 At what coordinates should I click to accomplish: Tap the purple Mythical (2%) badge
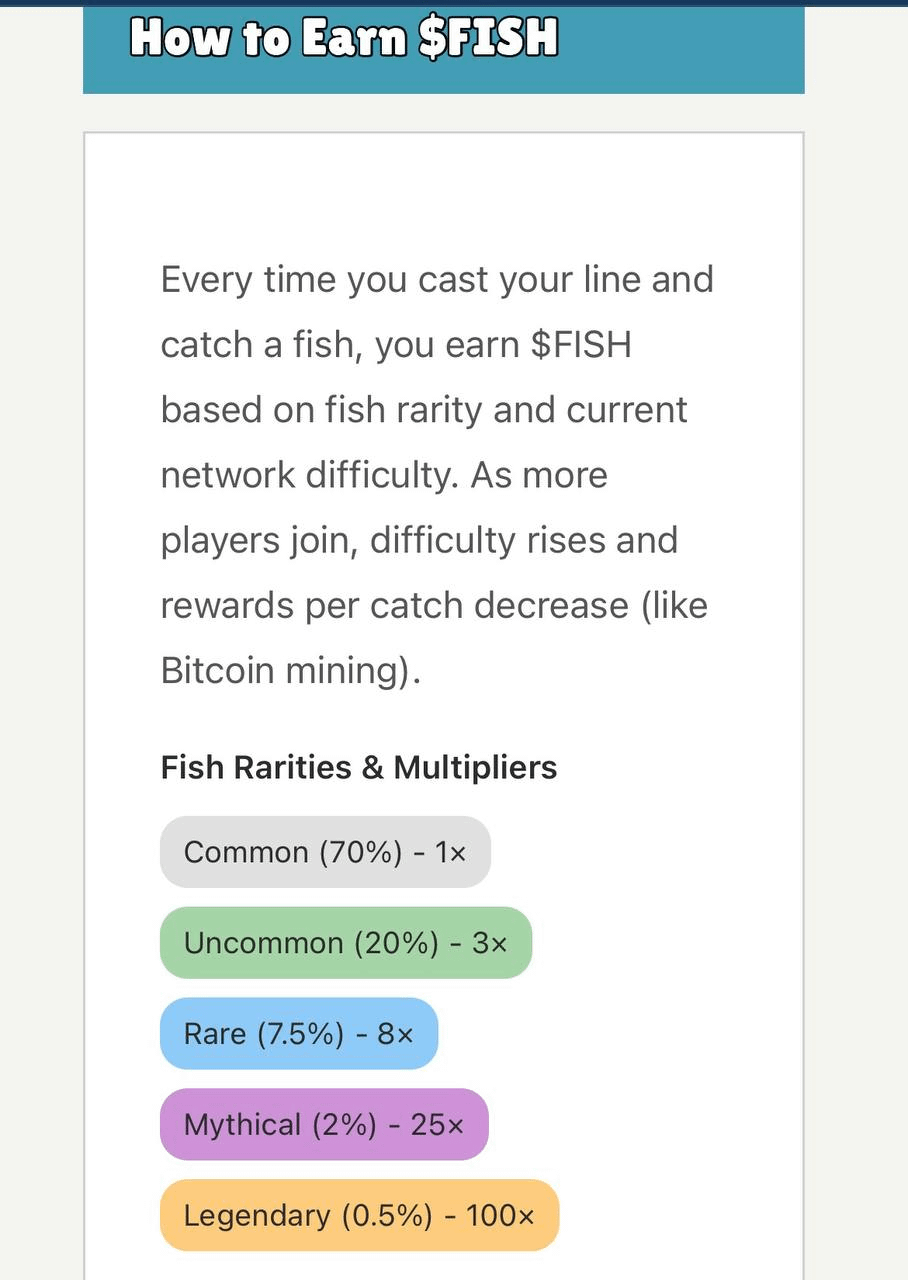click(x=323, y=1125)
